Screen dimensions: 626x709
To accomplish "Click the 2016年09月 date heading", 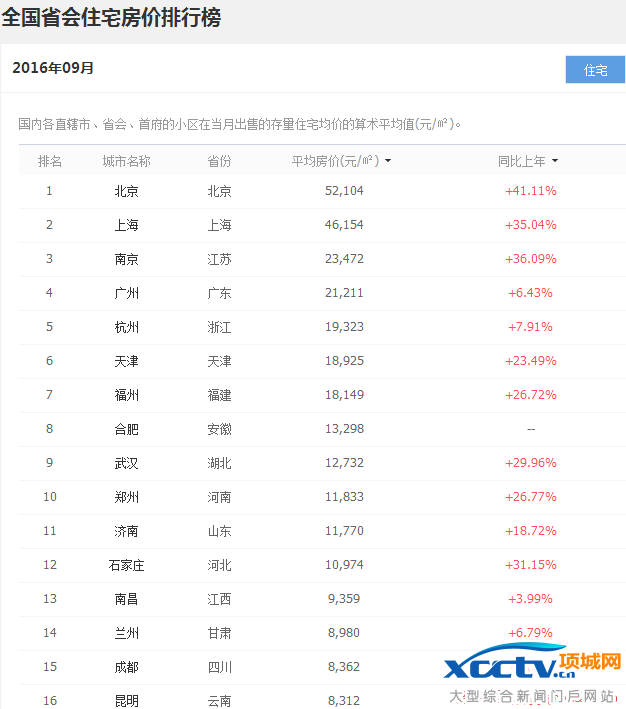I will [x=53, y=68].
